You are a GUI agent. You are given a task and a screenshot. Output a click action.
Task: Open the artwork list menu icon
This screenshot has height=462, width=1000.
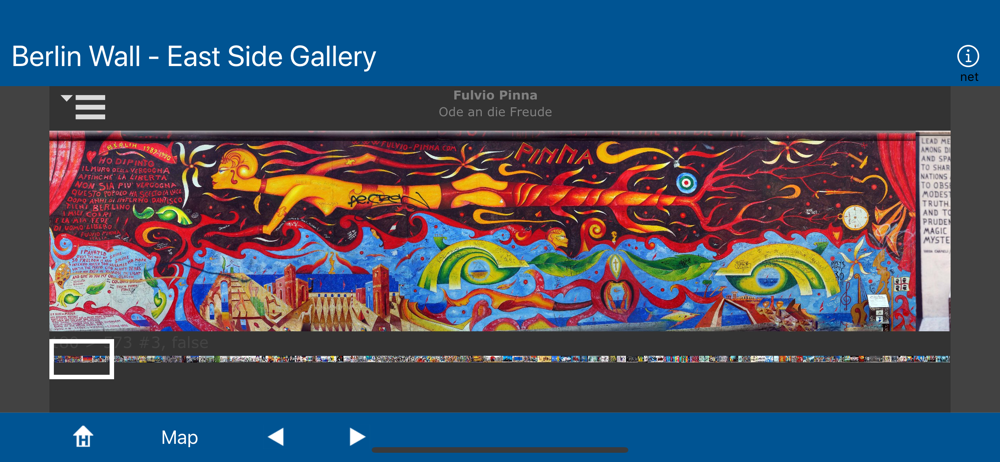click(84, 107)
